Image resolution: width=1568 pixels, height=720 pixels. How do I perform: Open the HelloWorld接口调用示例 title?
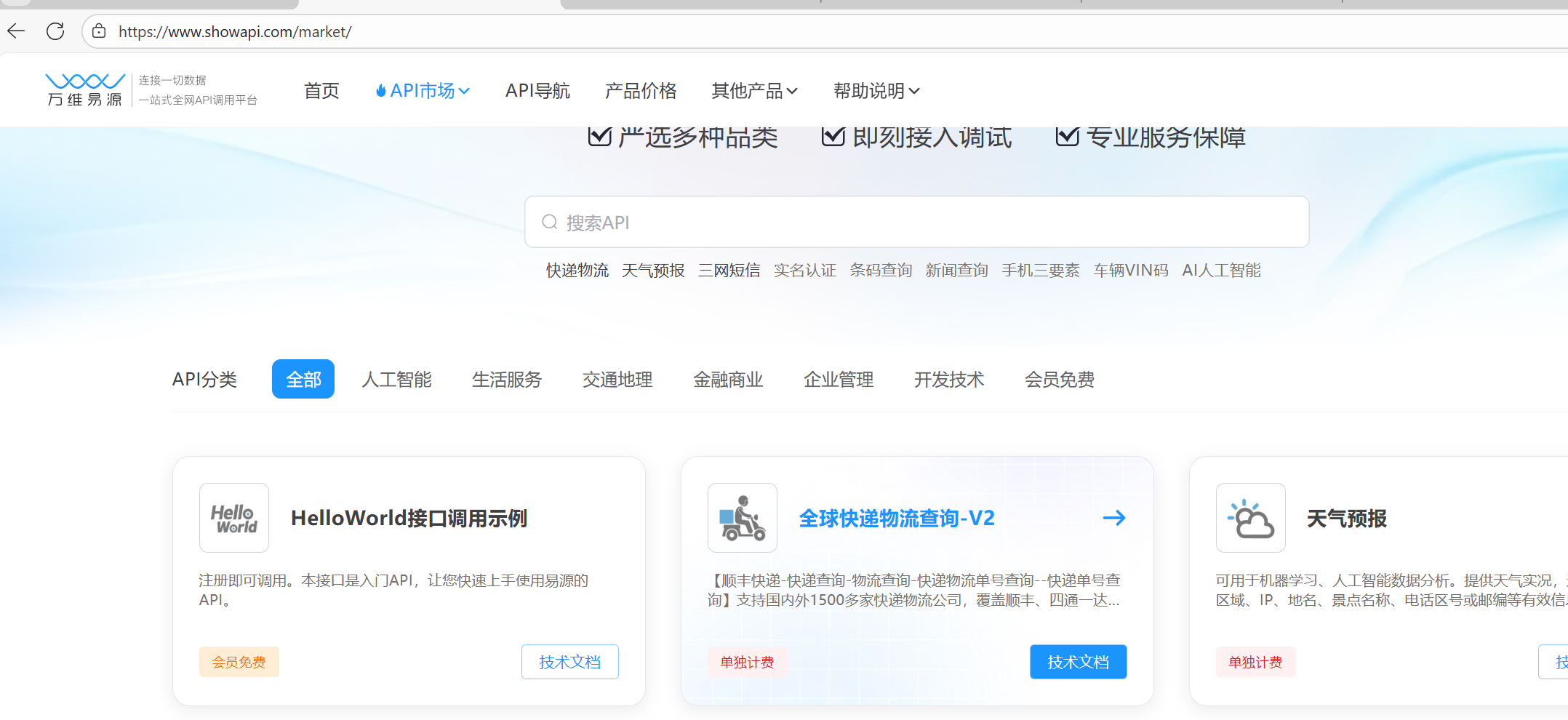409,518
